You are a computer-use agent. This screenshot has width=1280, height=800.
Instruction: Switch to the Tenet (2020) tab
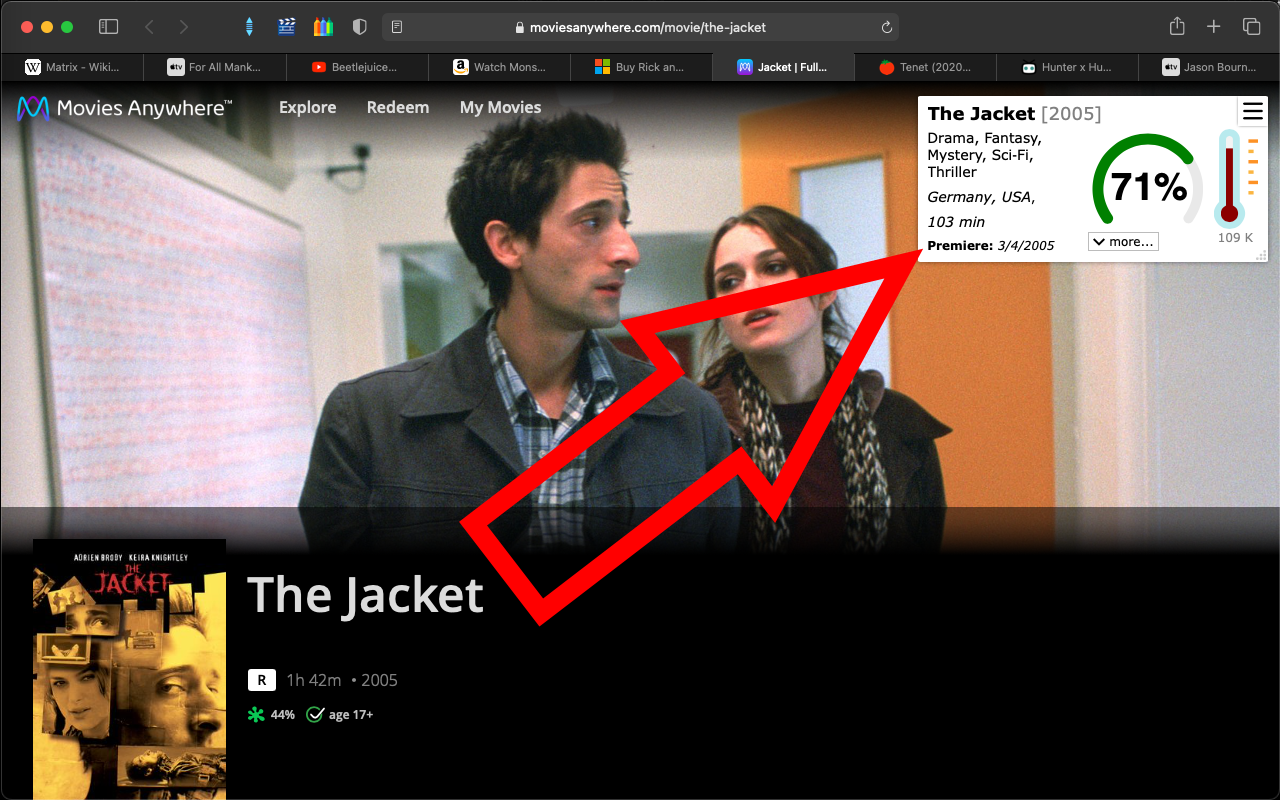(x=925, y=67)
